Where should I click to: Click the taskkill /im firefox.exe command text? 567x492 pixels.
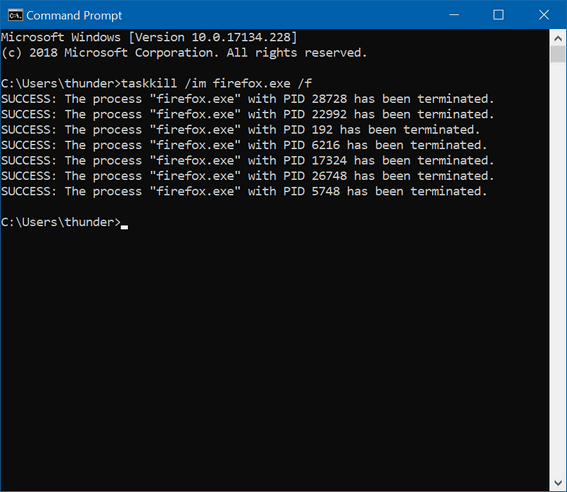[x=216, y=84]
